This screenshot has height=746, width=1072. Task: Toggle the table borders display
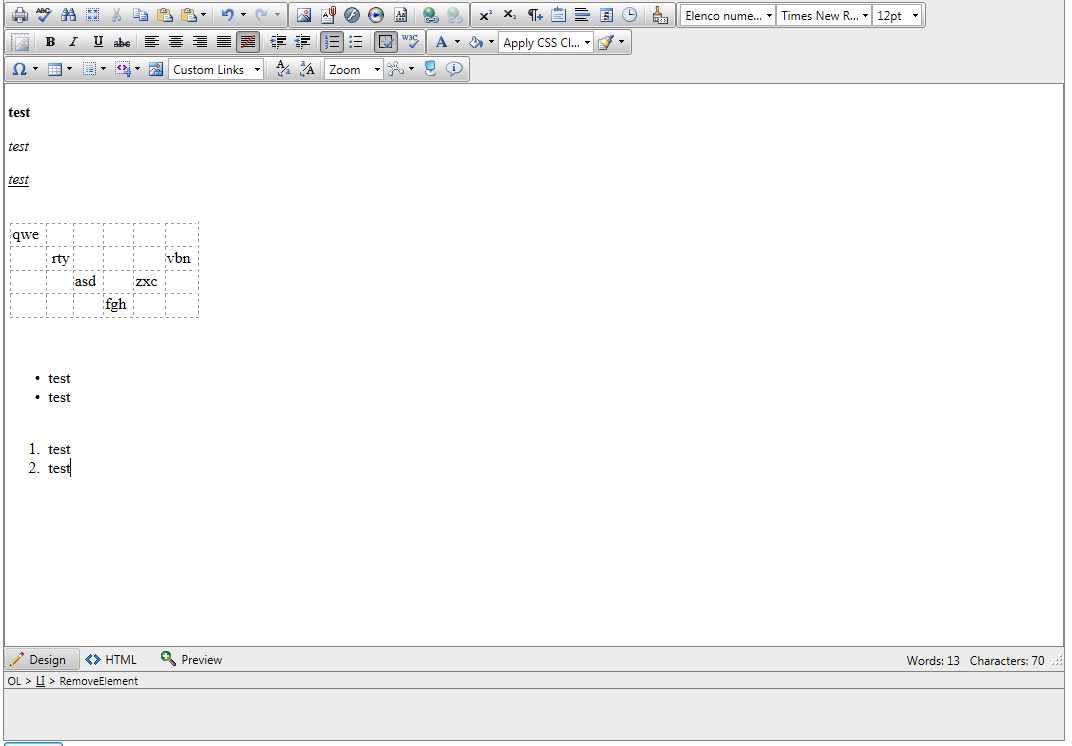pos(386,42)
